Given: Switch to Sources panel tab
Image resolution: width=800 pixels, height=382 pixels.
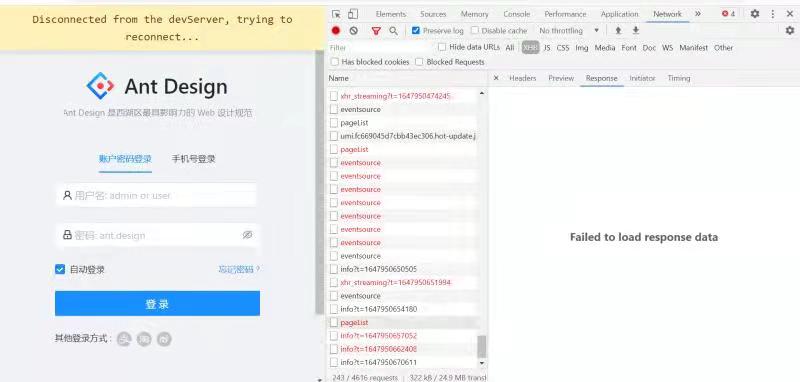Looking at the screenshot, I should pos(433,14).
